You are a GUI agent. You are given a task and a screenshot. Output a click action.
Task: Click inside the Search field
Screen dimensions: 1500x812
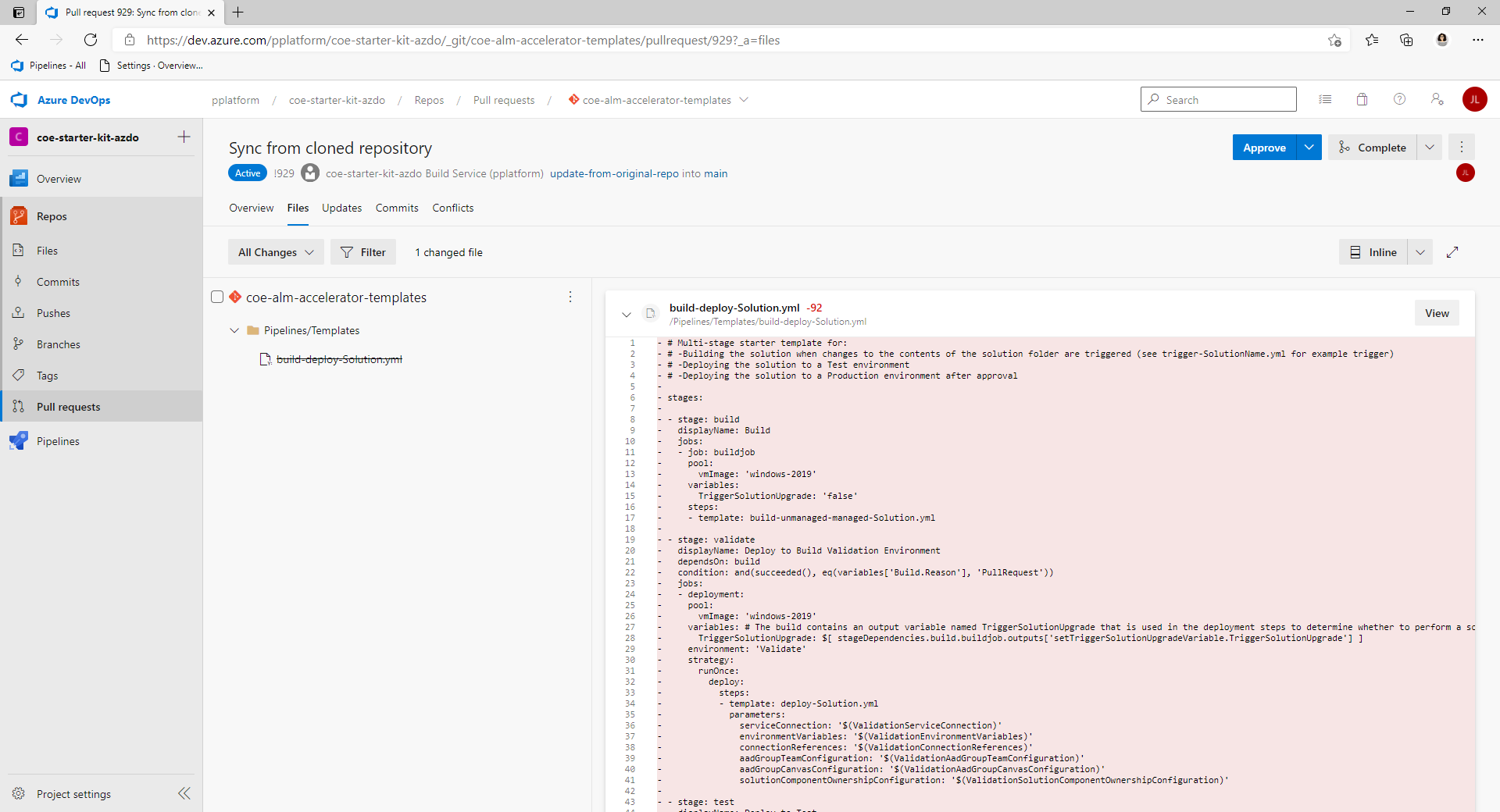[x=1219, y=99]
